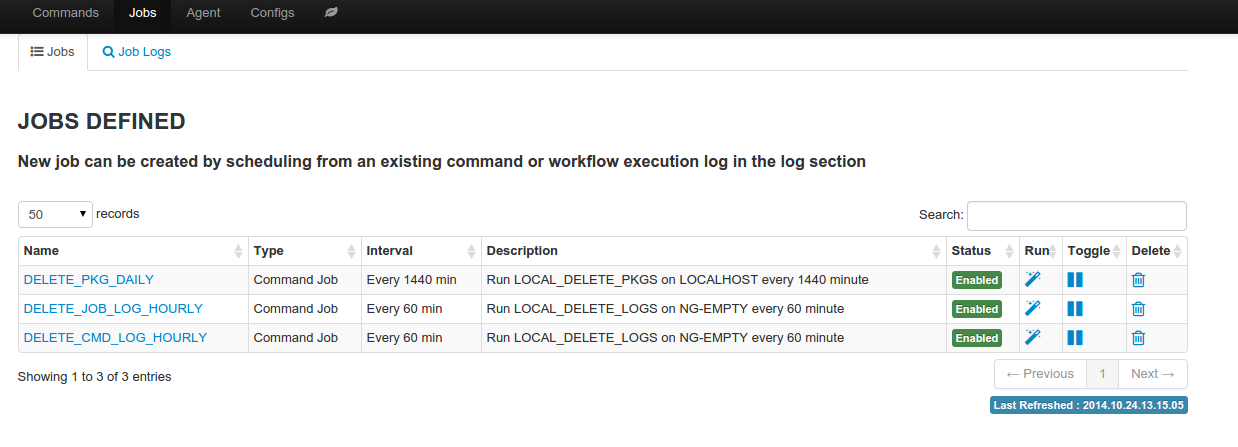Sort the table by Description column
Viewport: 1238px width, 447px height.
714,251
